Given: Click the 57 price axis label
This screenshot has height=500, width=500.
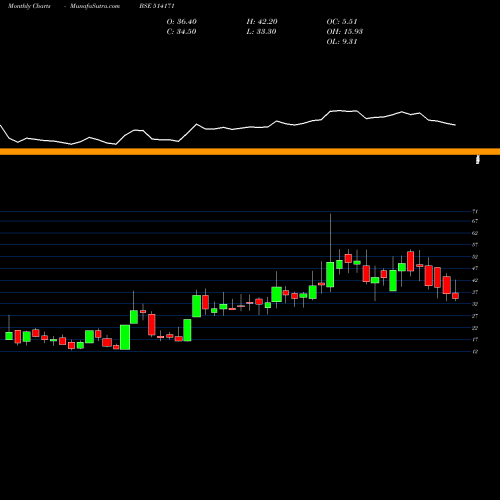Looking at the screenshot, I should click(475, 245).
